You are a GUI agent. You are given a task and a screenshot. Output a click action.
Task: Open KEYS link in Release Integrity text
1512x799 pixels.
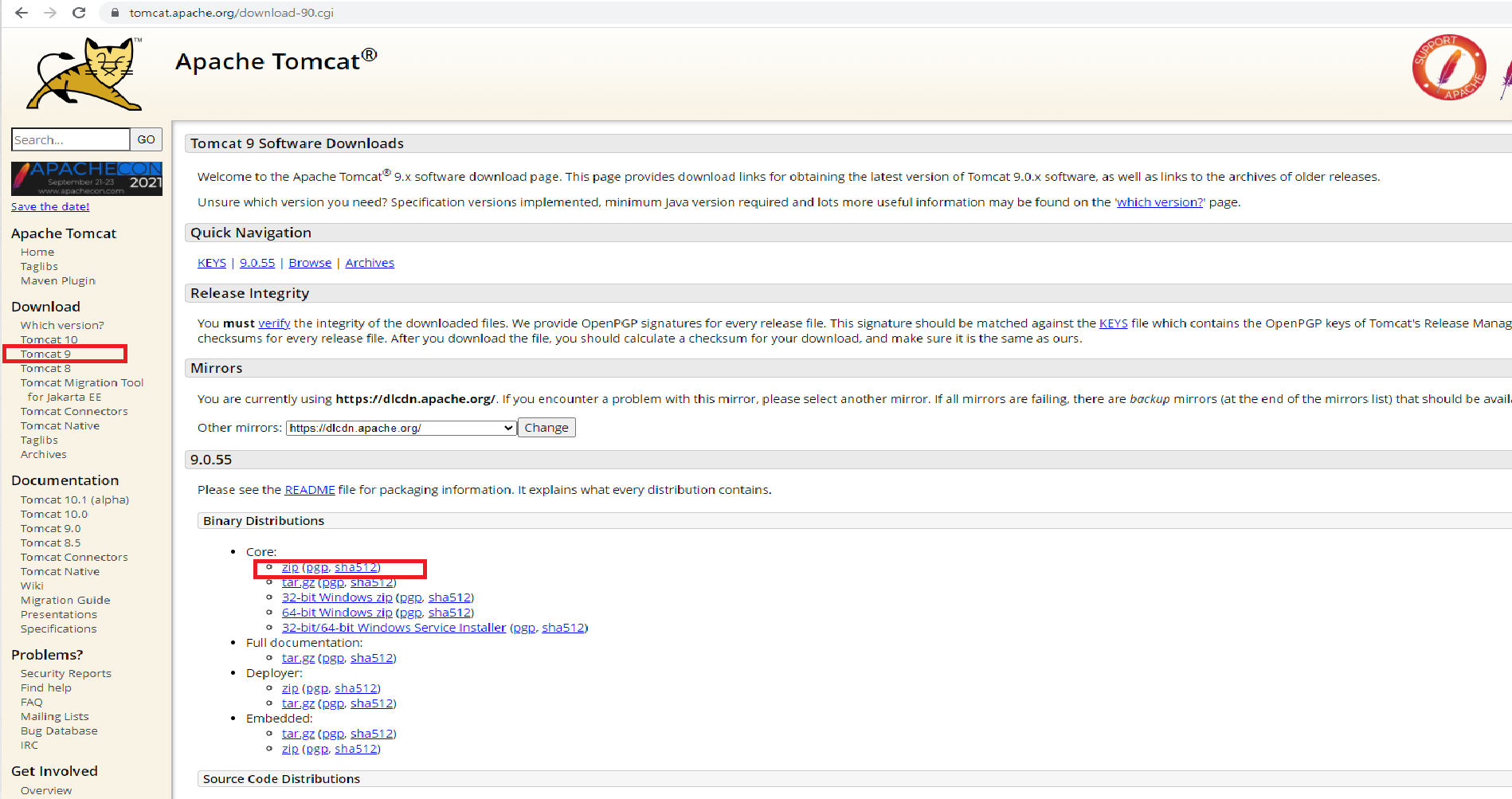[1114, 323]
